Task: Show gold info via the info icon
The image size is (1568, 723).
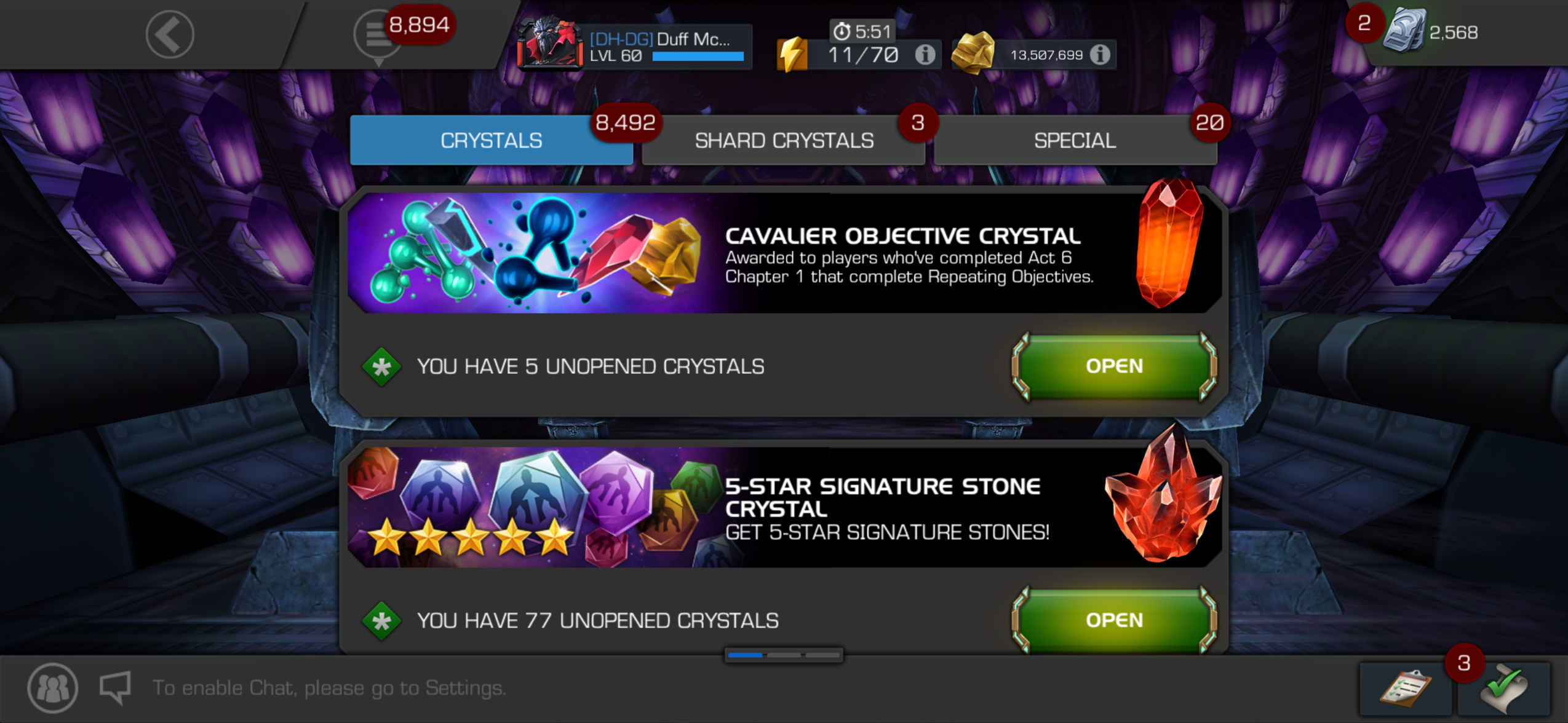Action: [x=1100, y=55]
